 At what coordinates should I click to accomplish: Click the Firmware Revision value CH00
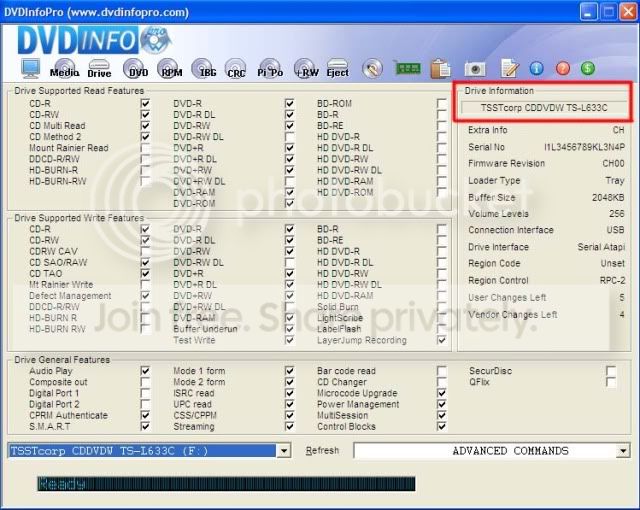(613, 164)
